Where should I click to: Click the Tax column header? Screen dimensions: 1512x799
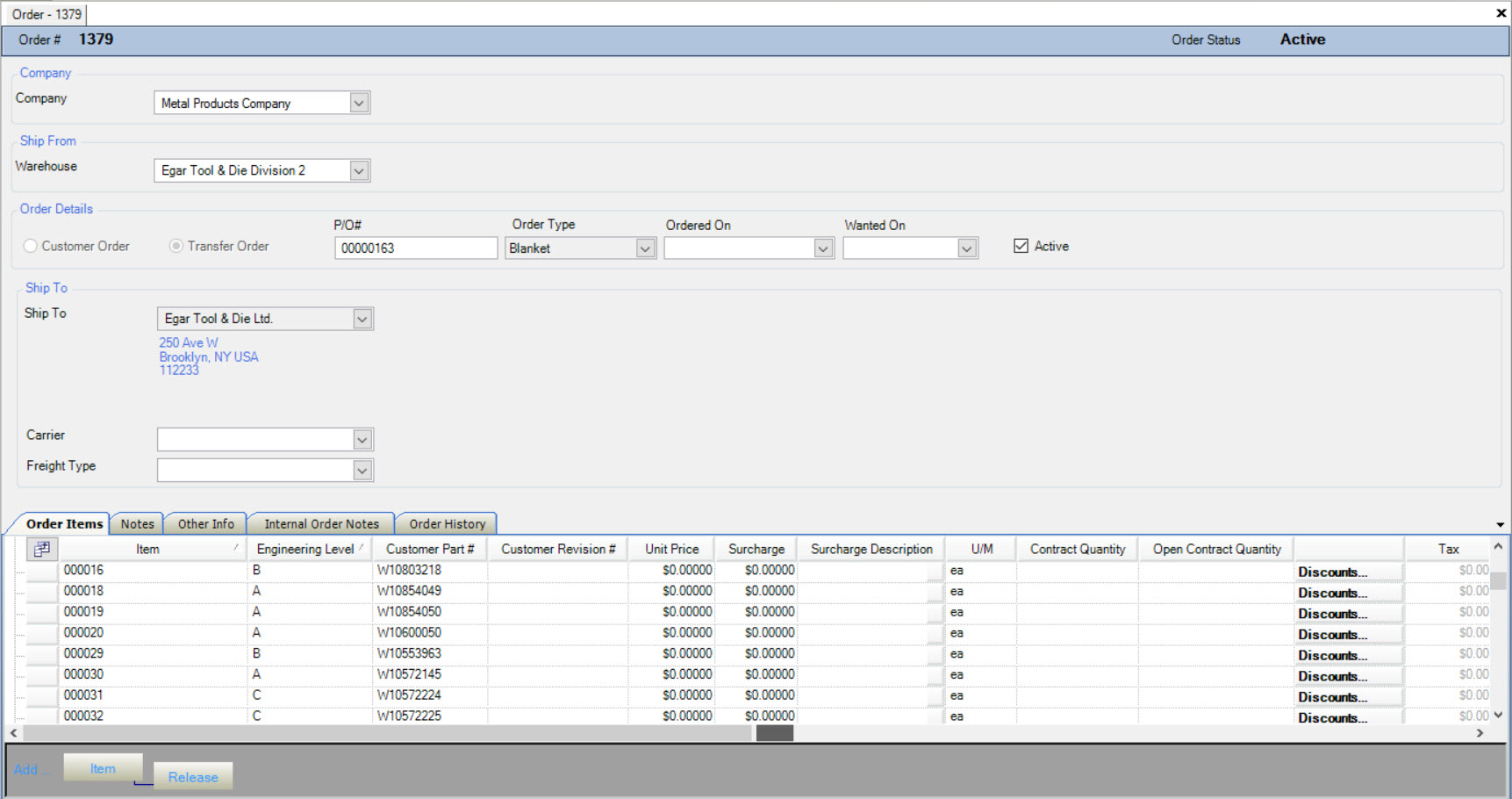coord(1448,549)
